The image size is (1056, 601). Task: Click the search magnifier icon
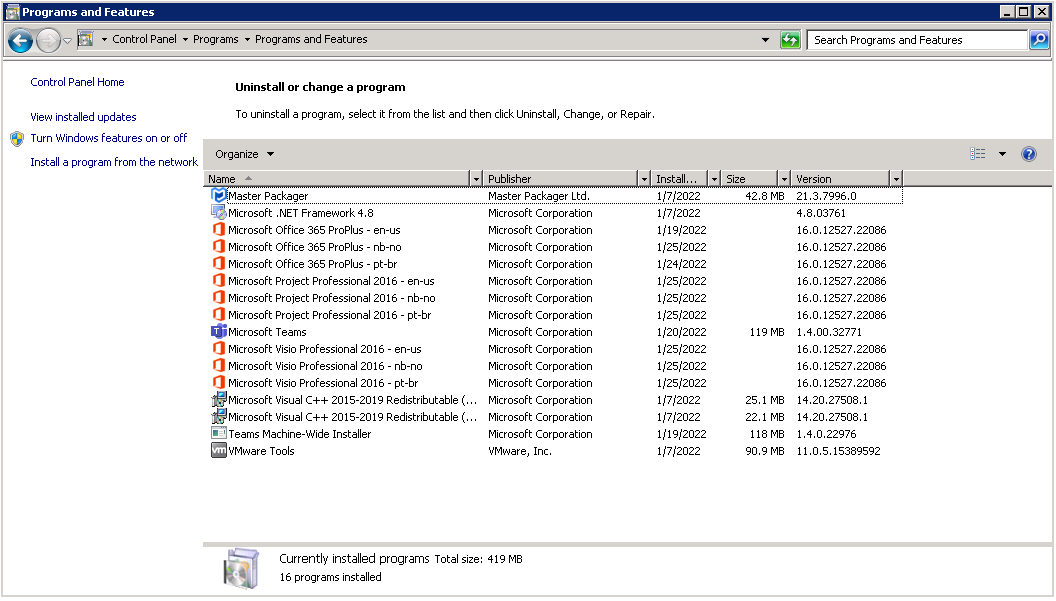pos(1040,40)
